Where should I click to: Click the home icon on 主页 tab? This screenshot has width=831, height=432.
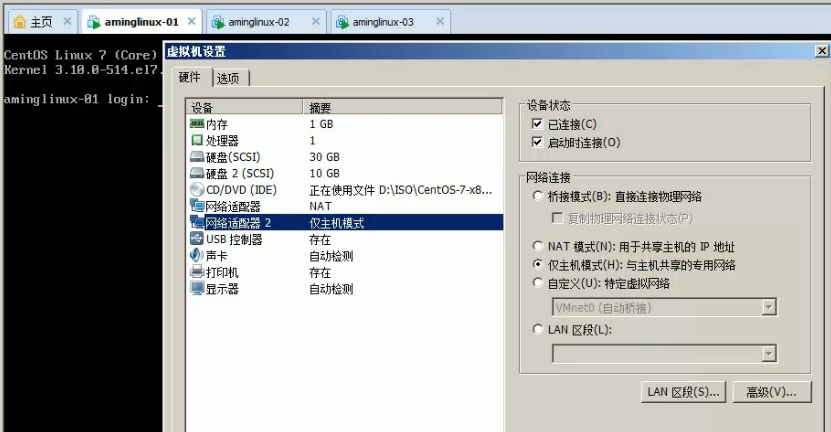click(20, 22)
